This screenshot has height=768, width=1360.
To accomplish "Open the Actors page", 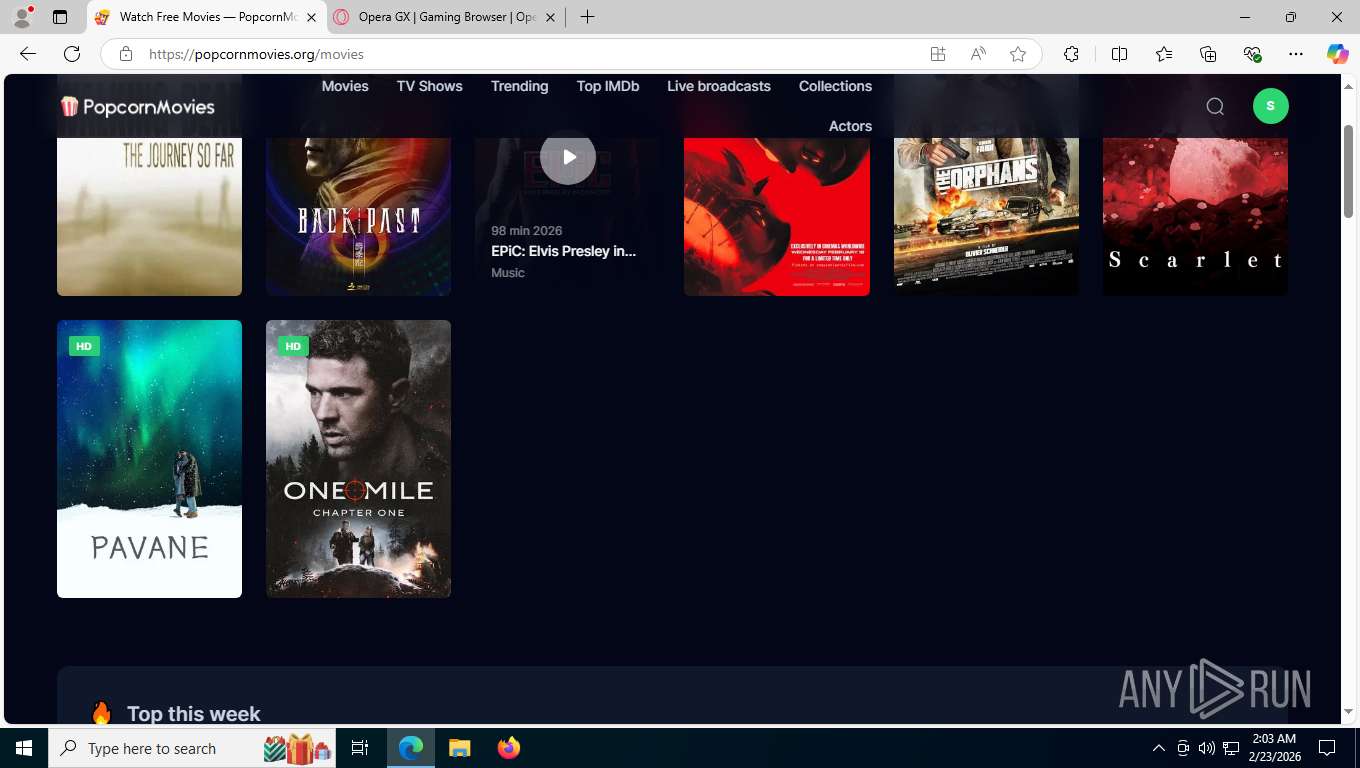I will tap(850, 126).
